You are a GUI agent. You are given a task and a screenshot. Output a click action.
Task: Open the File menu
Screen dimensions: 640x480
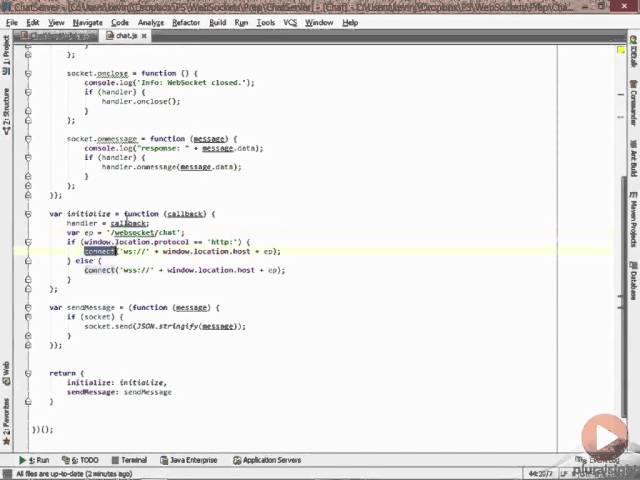12,23
